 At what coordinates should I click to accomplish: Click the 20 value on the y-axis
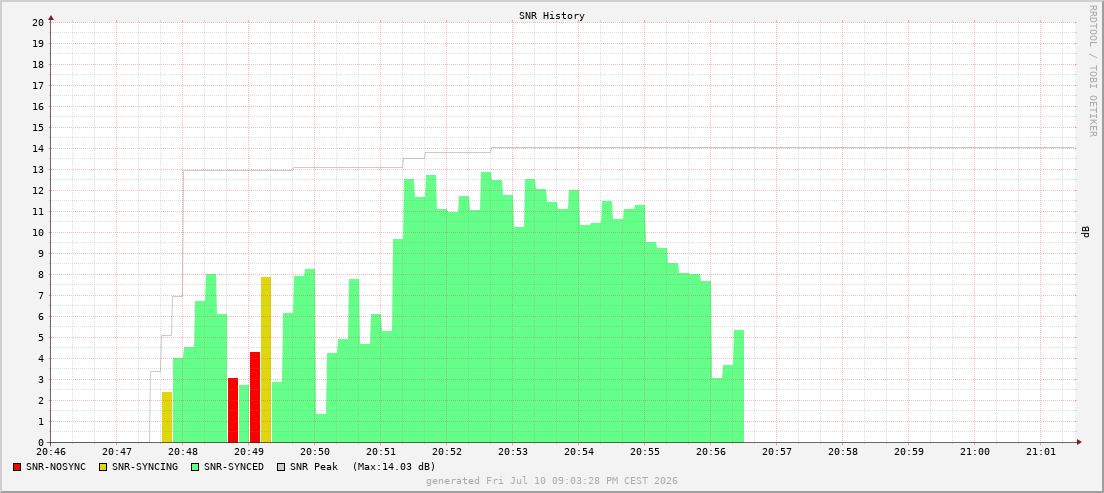click(x=39, y=23)
